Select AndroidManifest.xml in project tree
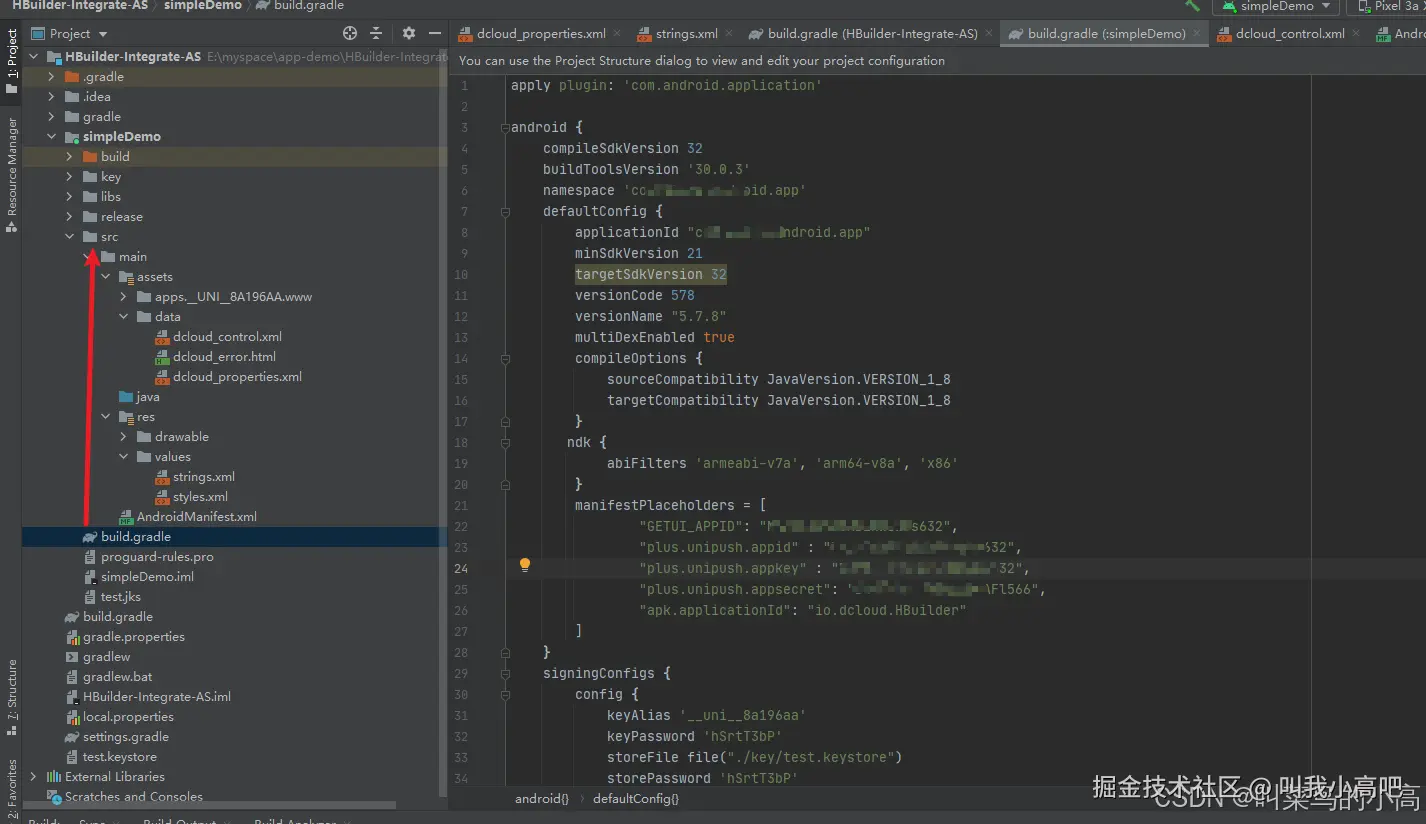 196,517
